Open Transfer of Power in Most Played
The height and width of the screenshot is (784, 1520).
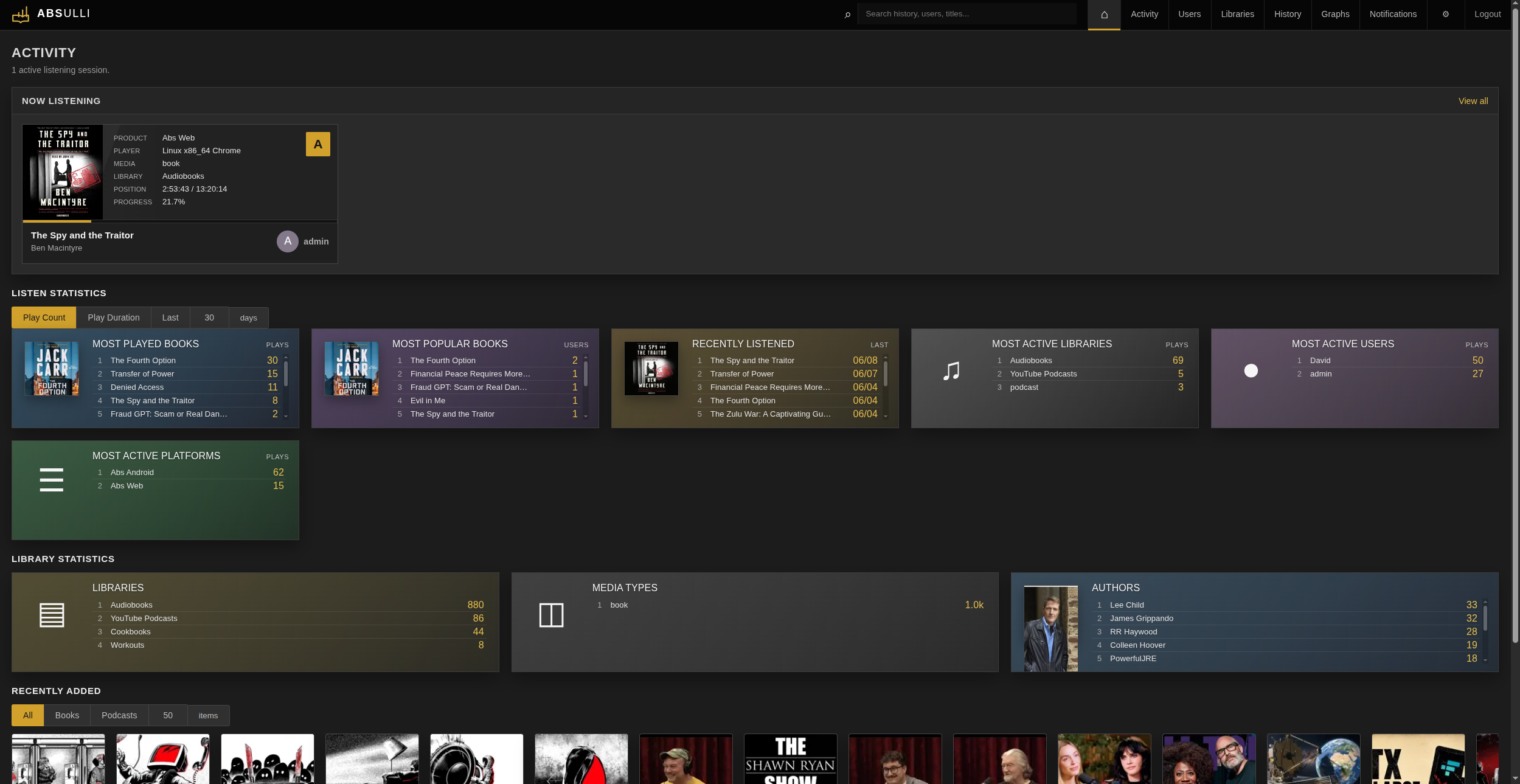tap(142, 374)
